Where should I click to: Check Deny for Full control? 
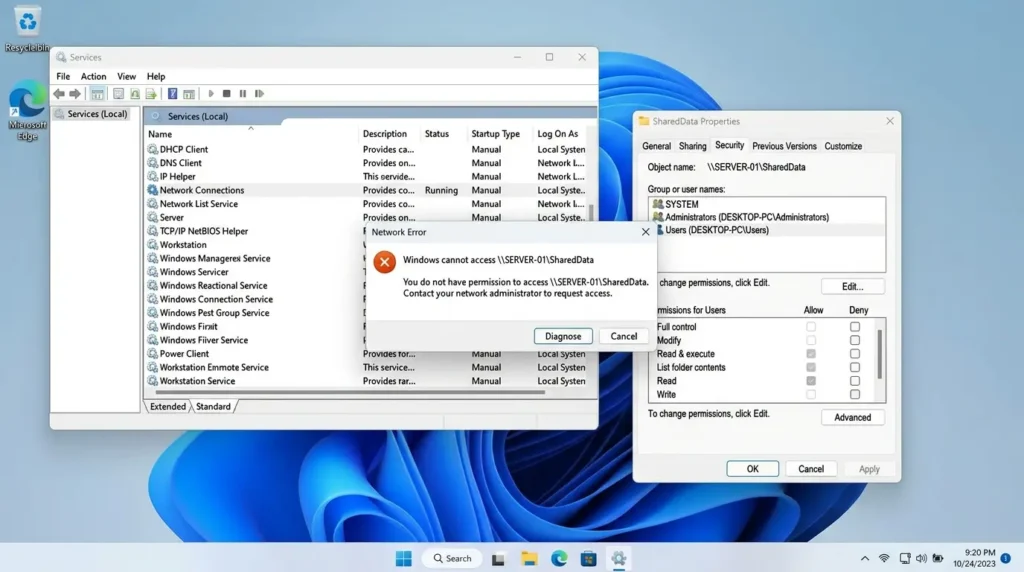(x=855, y=326)
